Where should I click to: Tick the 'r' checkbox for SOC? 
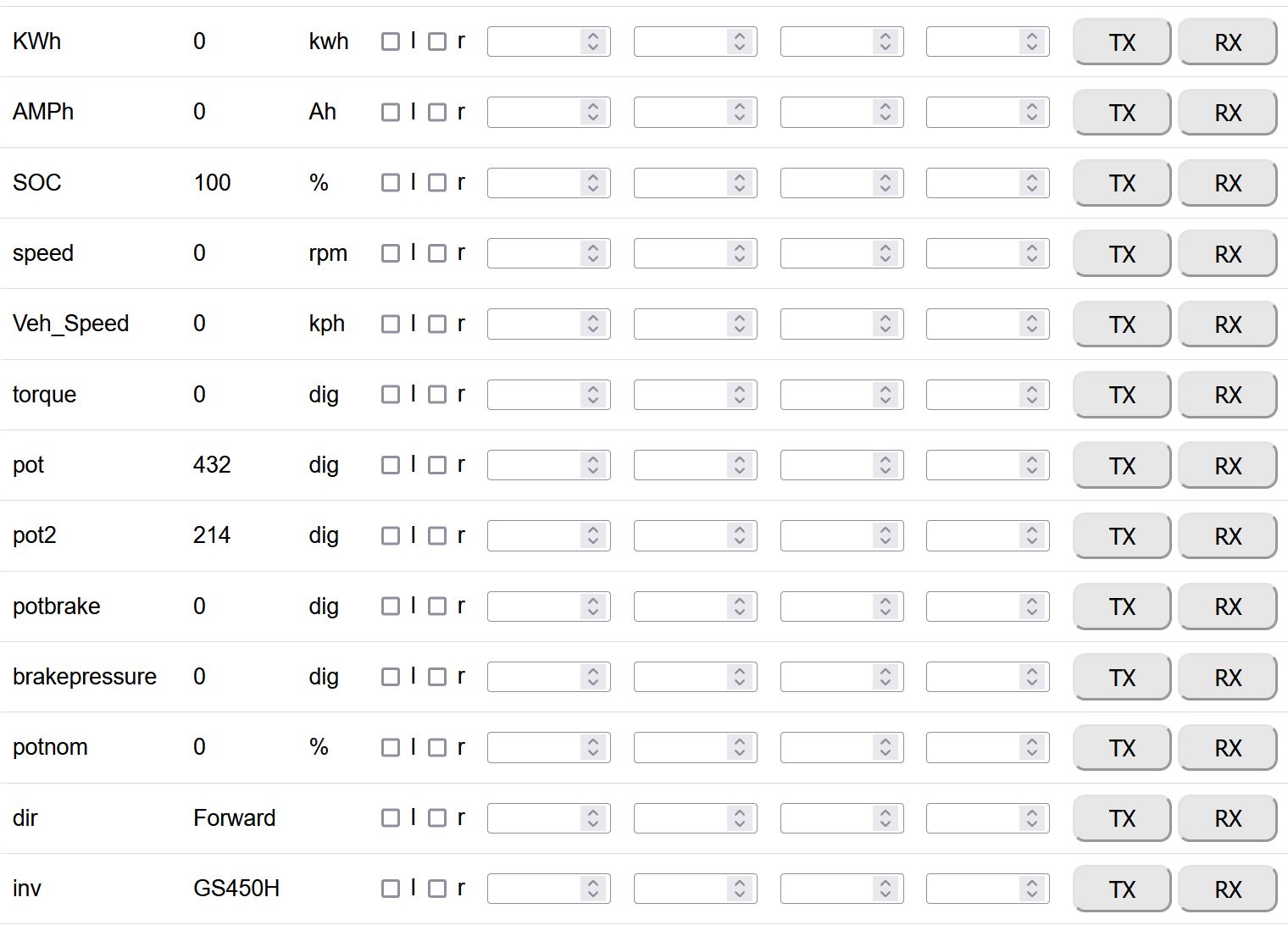pos(437,182)
